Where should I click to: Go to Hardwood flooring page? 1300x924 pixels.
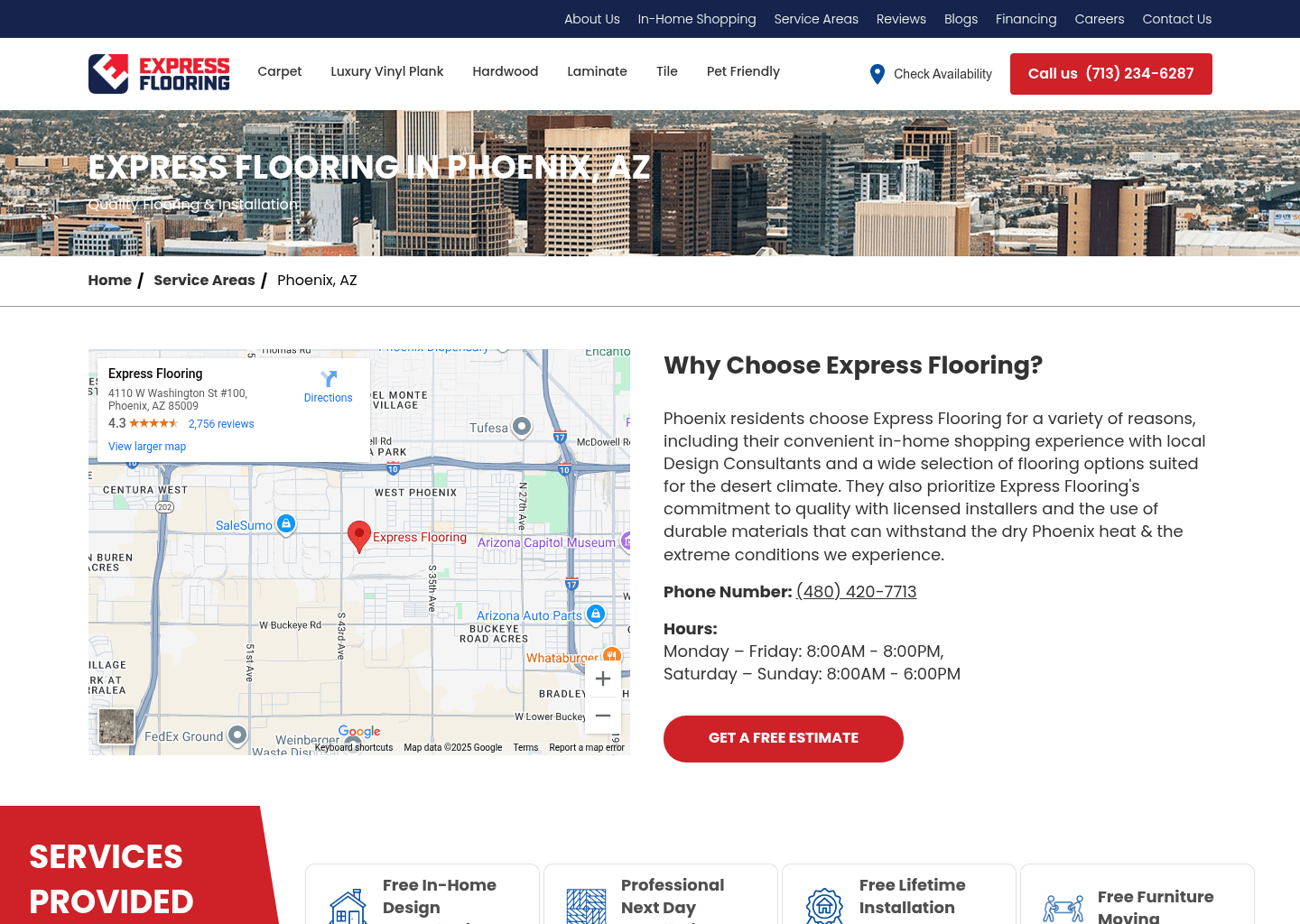tap(505, 71)
